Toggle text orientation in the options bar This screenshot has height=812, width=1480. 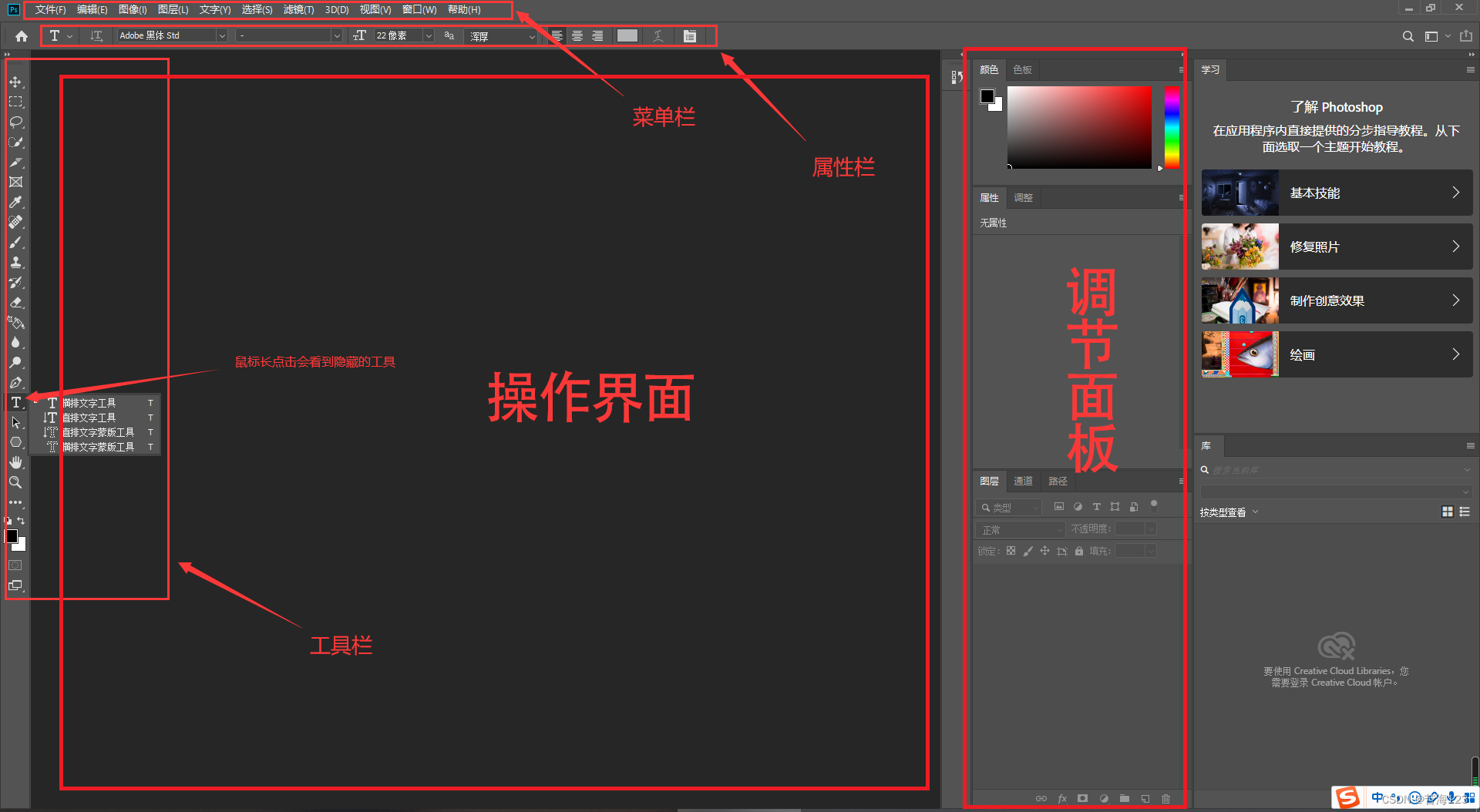pos(96,35)
